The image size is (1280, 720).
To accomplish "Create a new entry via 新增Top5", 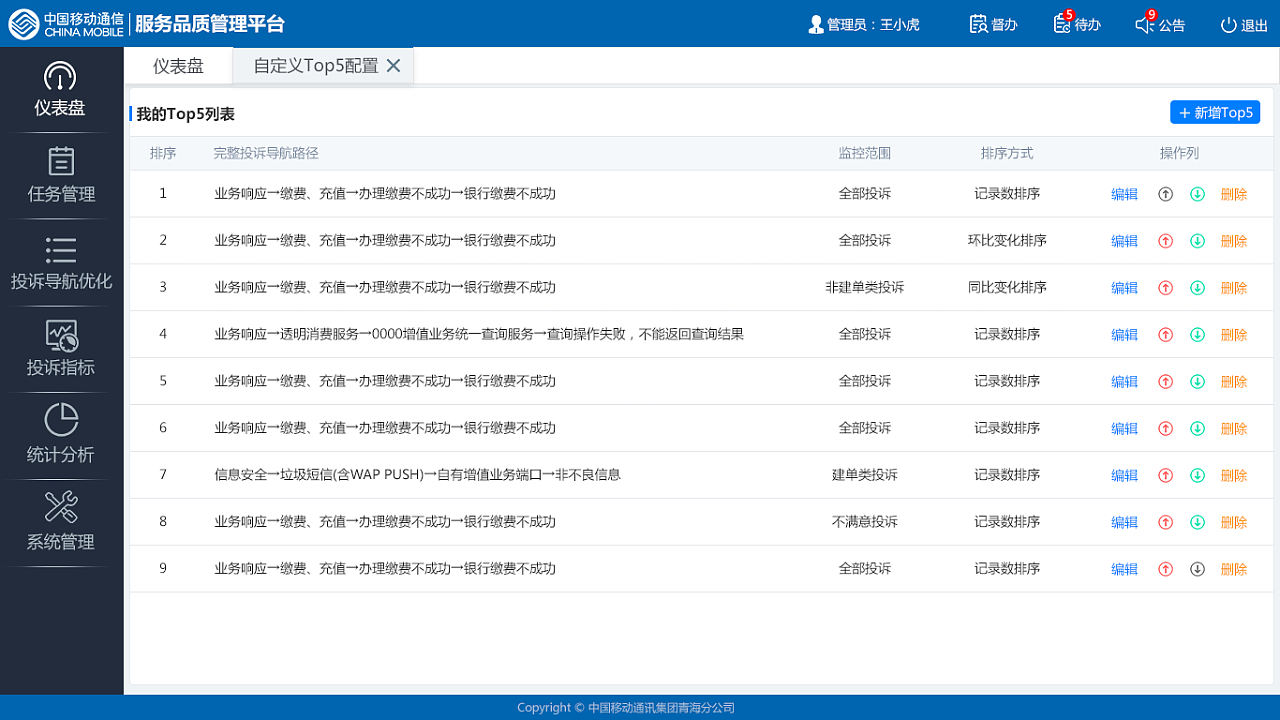I will [1214, 112].
